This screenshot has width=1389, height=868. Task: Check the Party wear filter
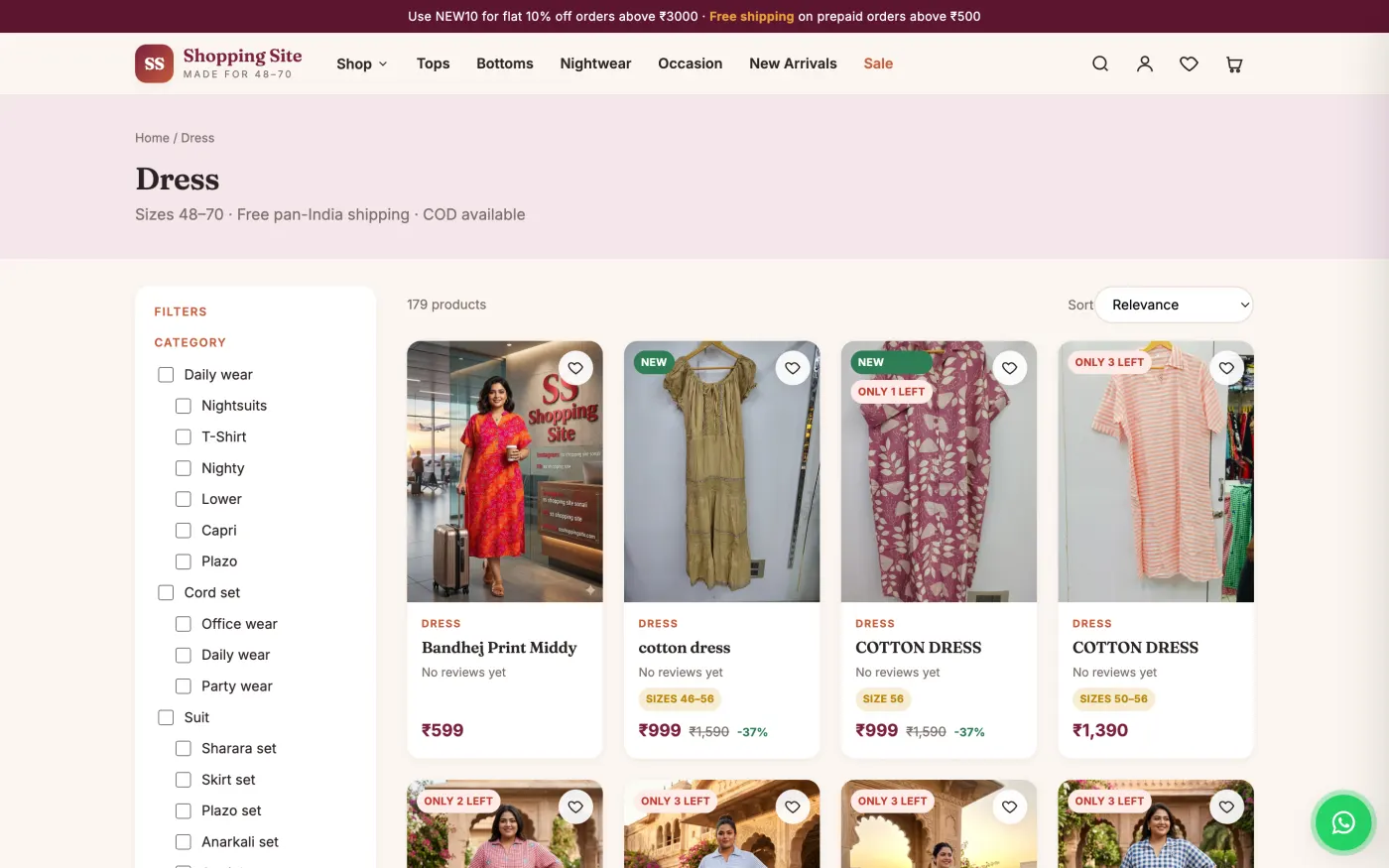pos(184,686)
